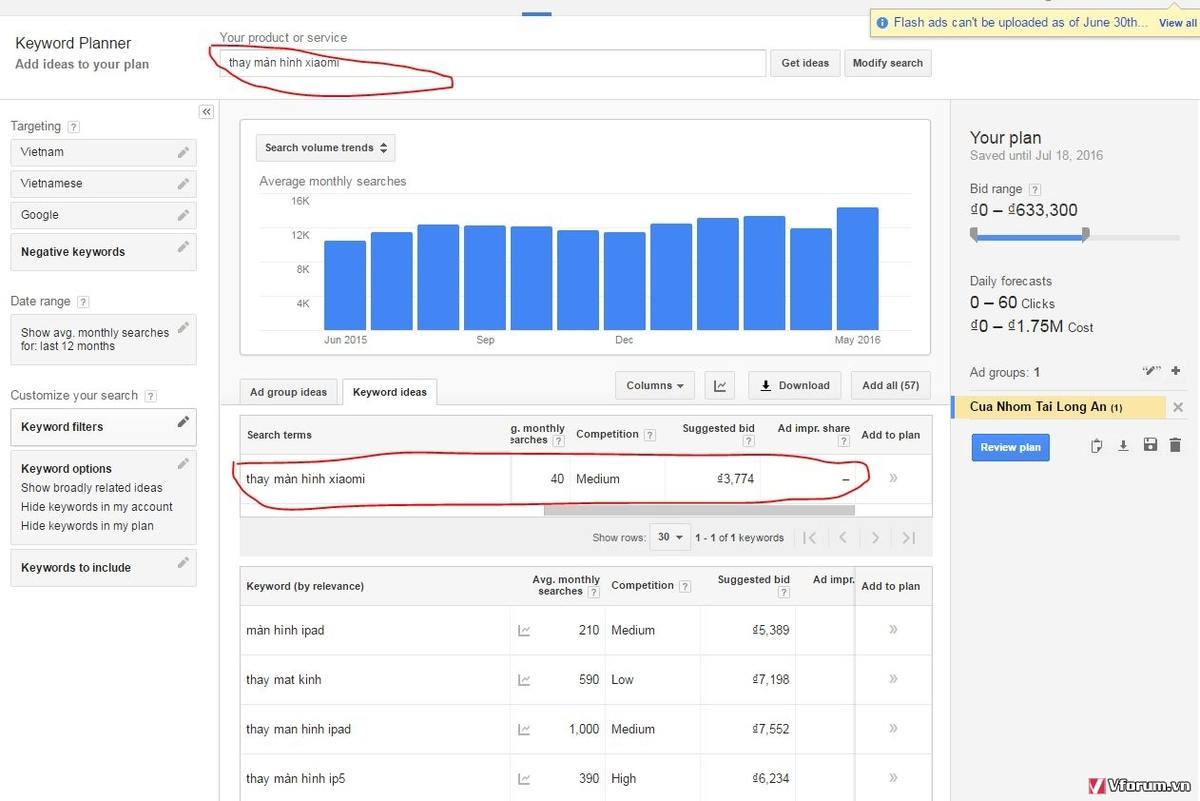Add 'thay màn hình xiaomi' to plan arrows
Viewport: 1200px width, 801px height.
tap(893, 478)
